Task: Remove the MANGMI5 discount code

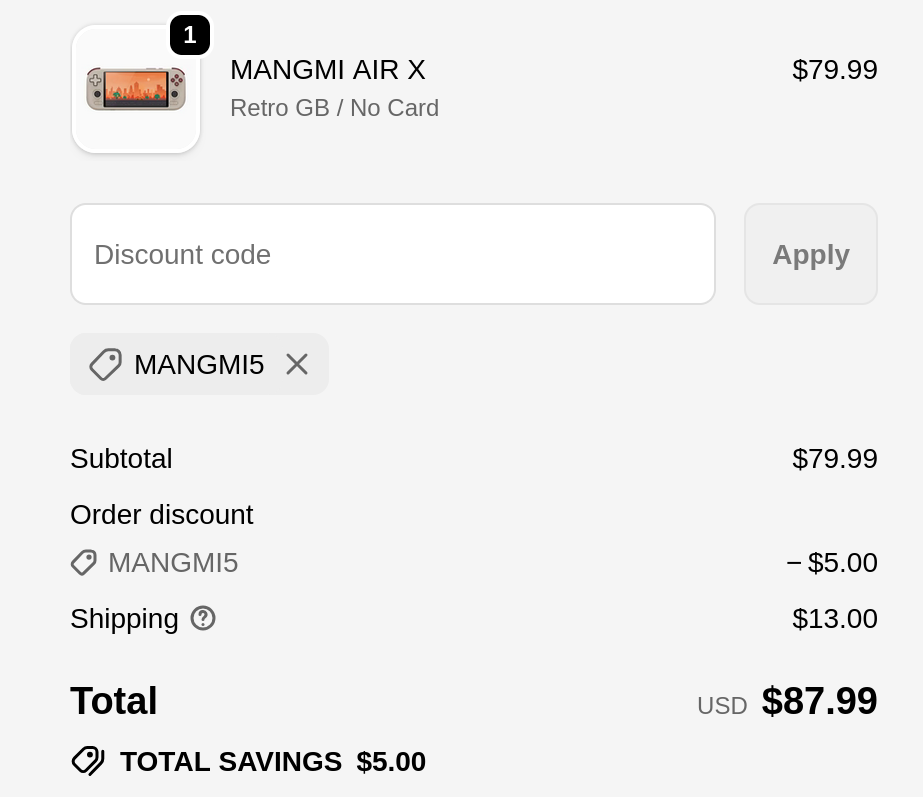Action: click(297, 364)
